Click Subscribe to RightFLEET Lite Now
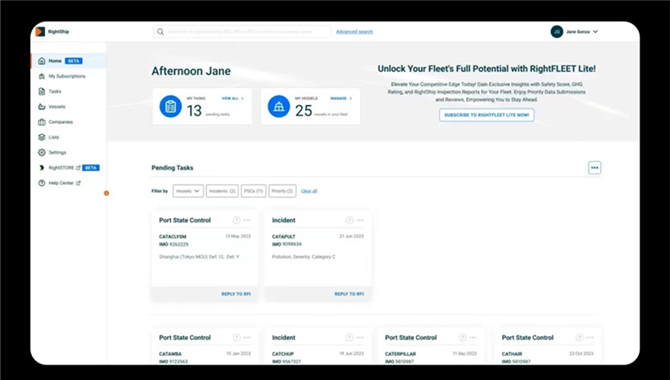Screen dimensions: 670x380 click(487, 115)
